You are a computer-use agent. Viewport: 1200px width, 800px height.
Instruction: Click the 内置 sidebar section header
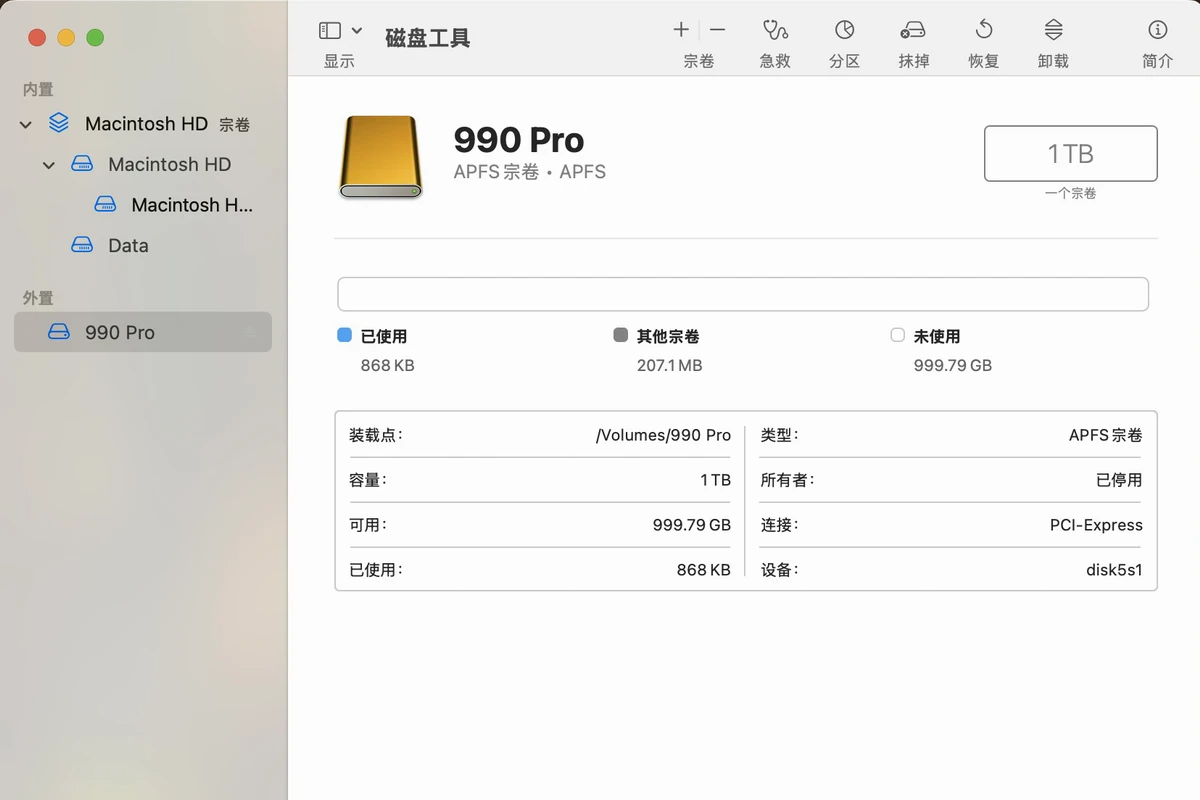[38, 90]
